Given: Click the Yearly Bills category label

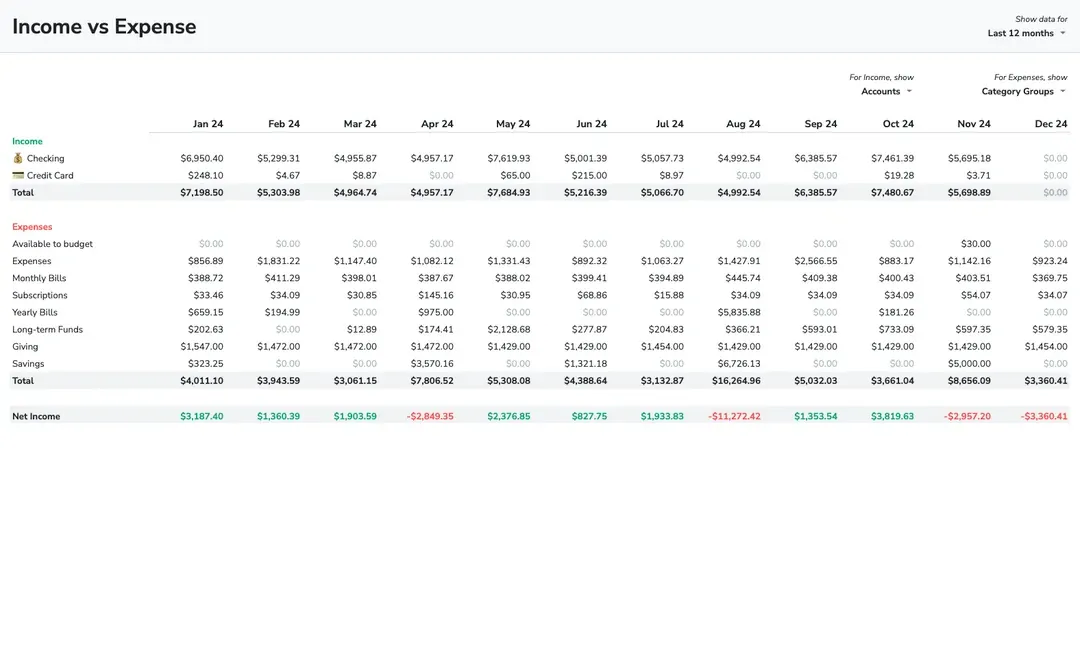Looking at the screenshot, I should (35, 312).
